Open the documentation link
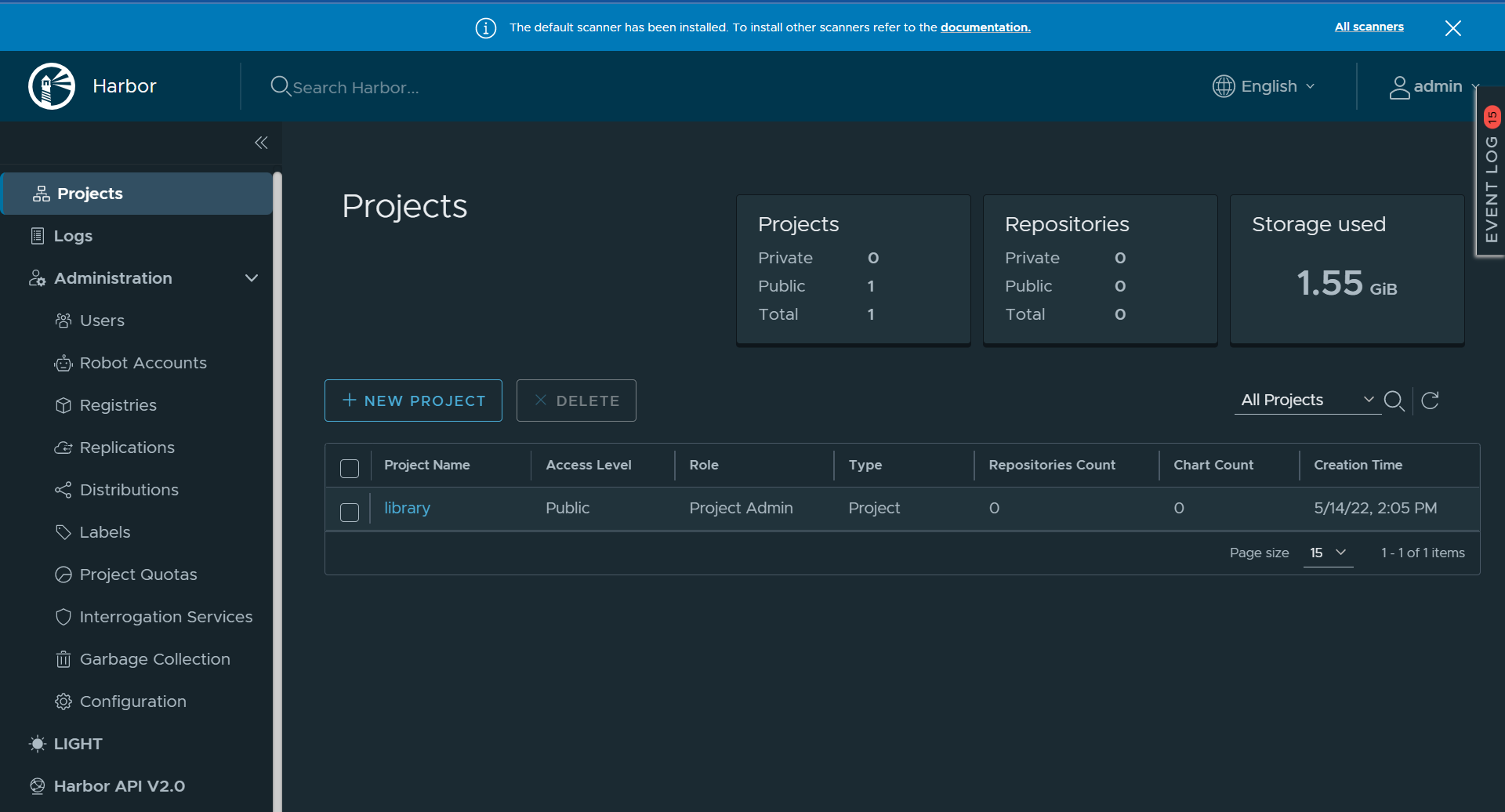This screenshot has height=812, width=1505. 985,27
